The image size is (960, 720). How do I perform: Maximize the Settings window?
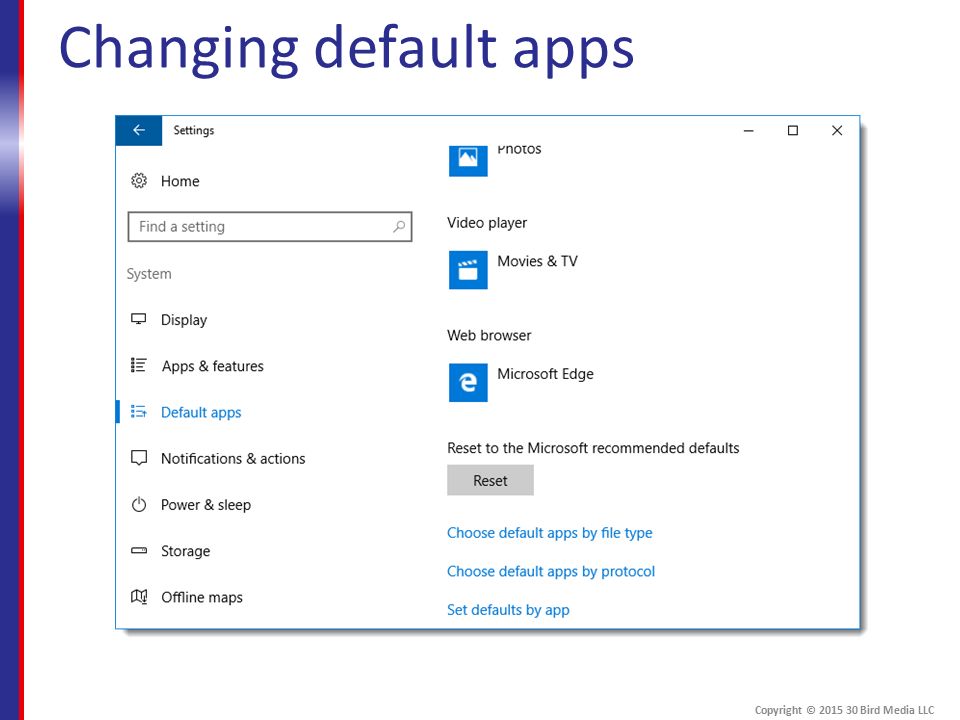click(793, 130)
